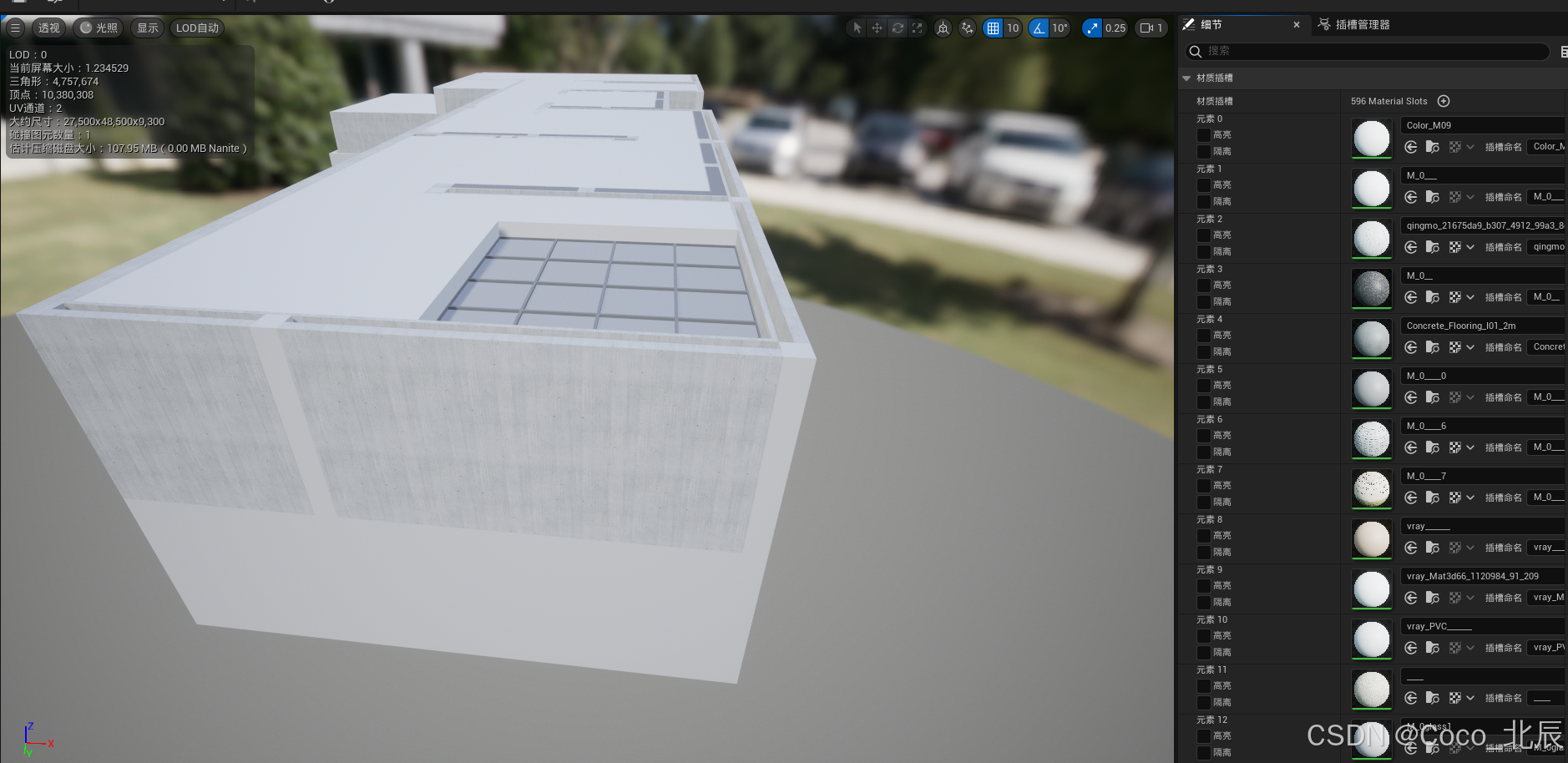Toggle the scale snapping icon
The image size is (1568, 763).
coord(1092,28)
